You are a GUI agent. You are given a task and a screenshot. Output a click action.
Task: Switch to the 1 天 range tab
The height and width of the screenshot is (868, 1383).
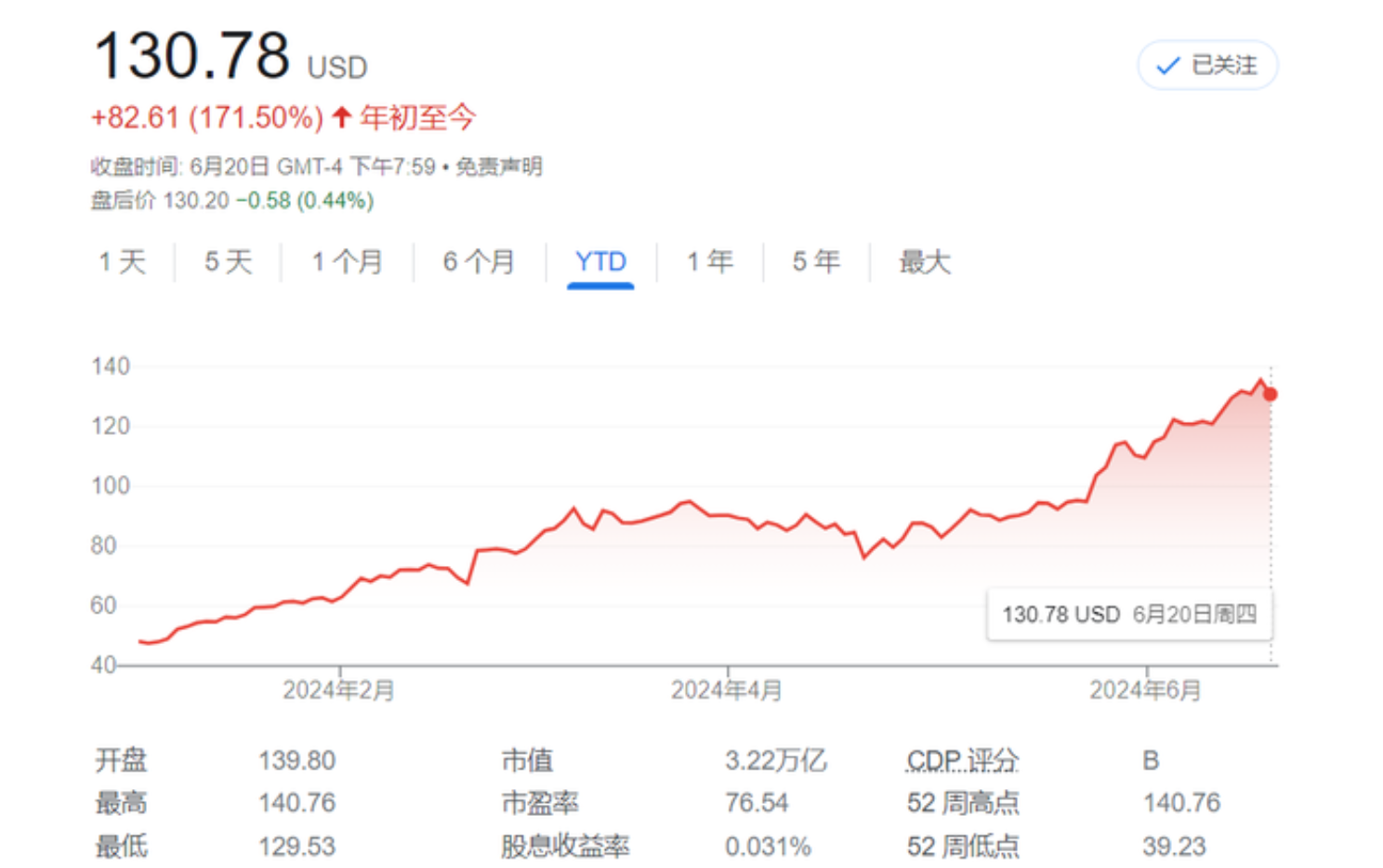(x=123, y=262)
